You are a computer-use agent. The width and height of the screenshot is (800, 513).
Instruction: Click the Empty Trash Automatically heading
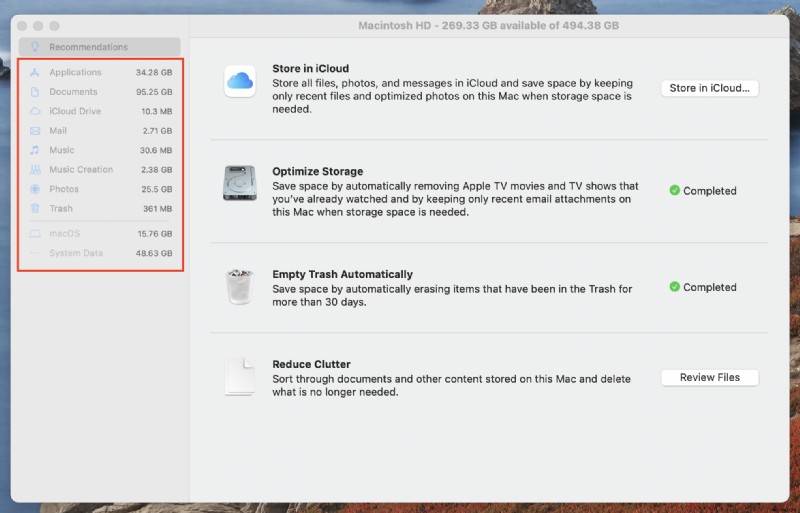click(342, 274)
